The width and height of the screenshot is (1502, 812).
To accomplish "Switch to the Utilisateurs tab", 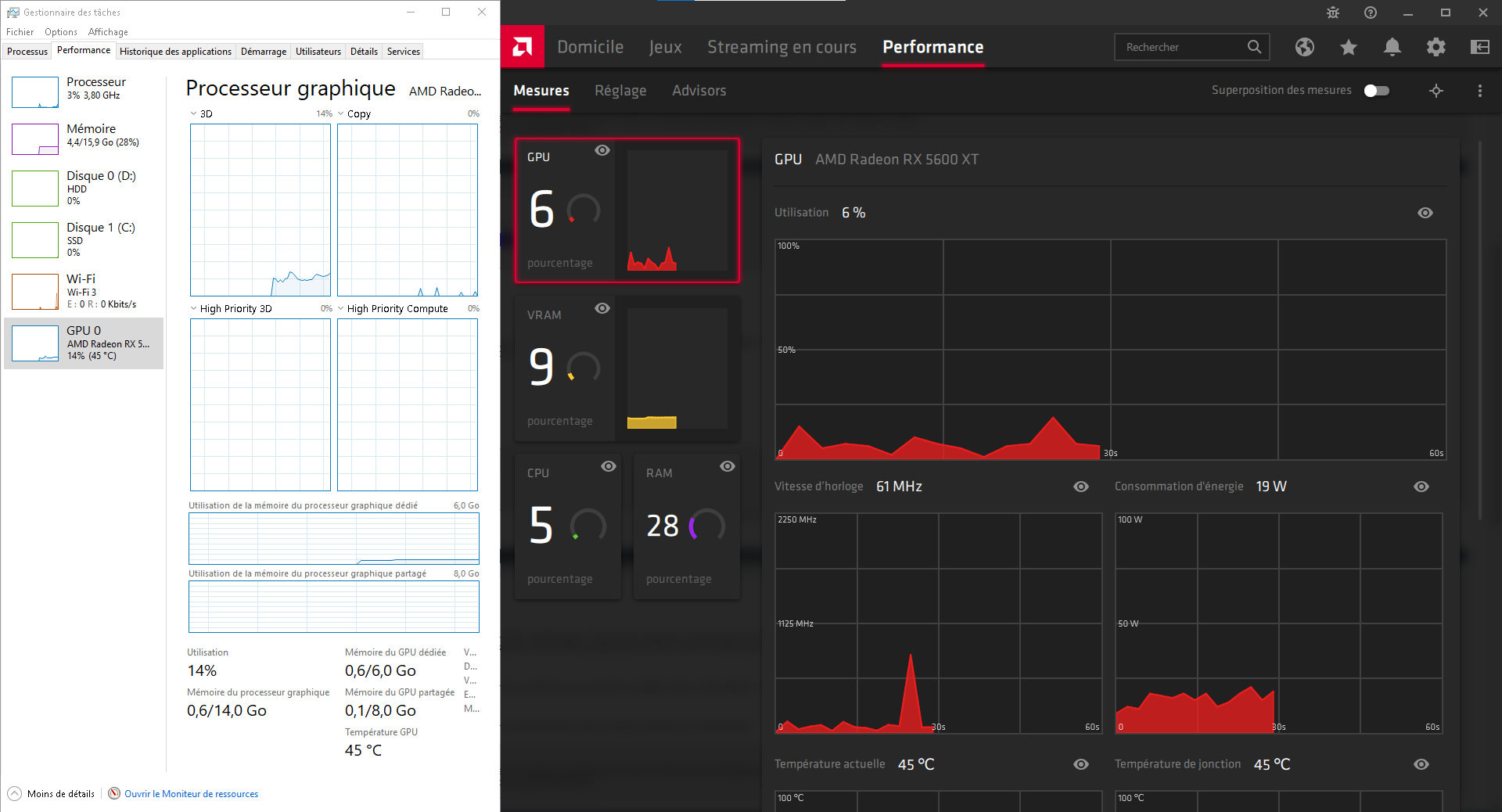I will coord(318,52).
